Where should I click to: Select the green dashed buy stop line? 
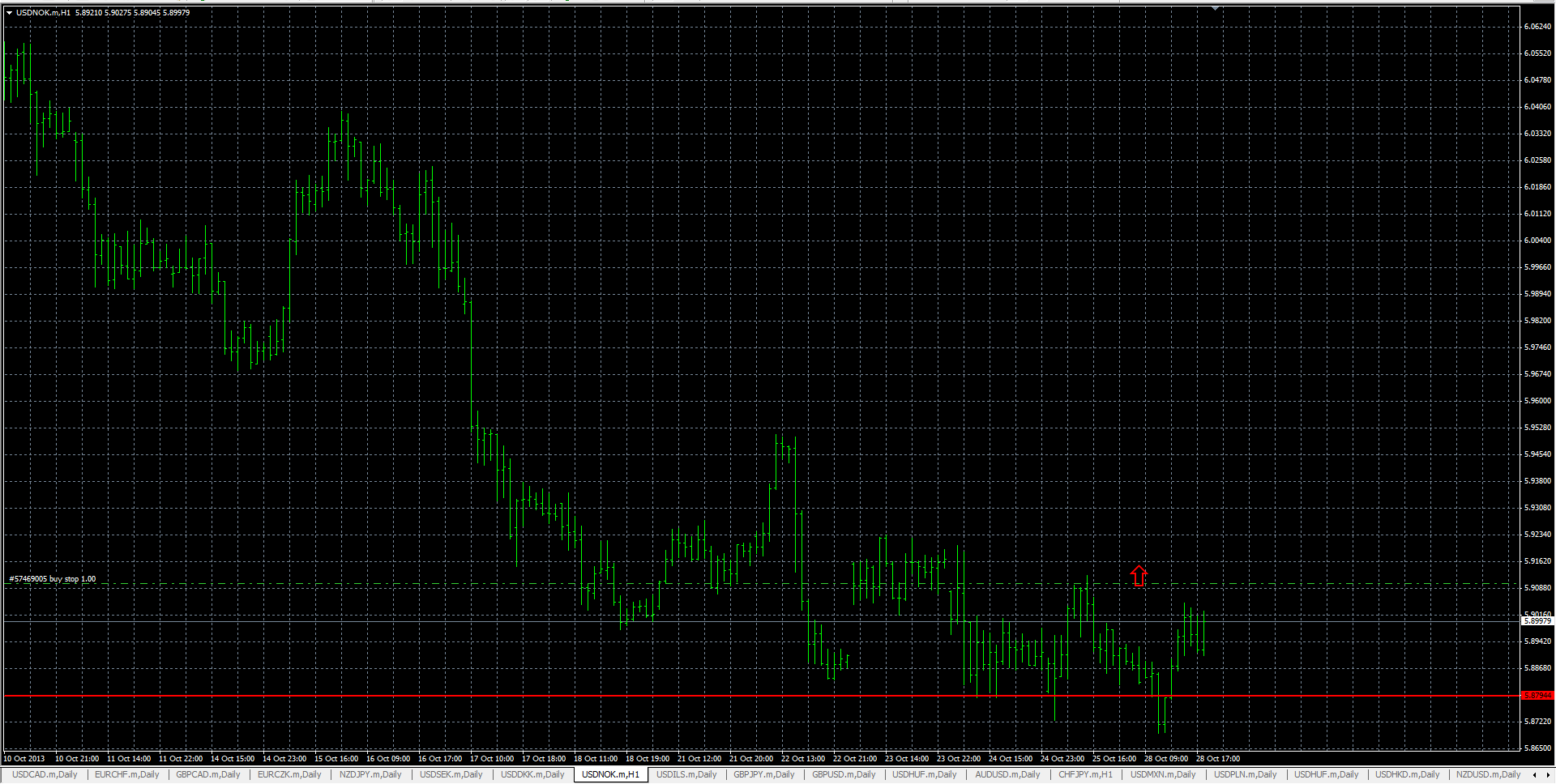762,584
